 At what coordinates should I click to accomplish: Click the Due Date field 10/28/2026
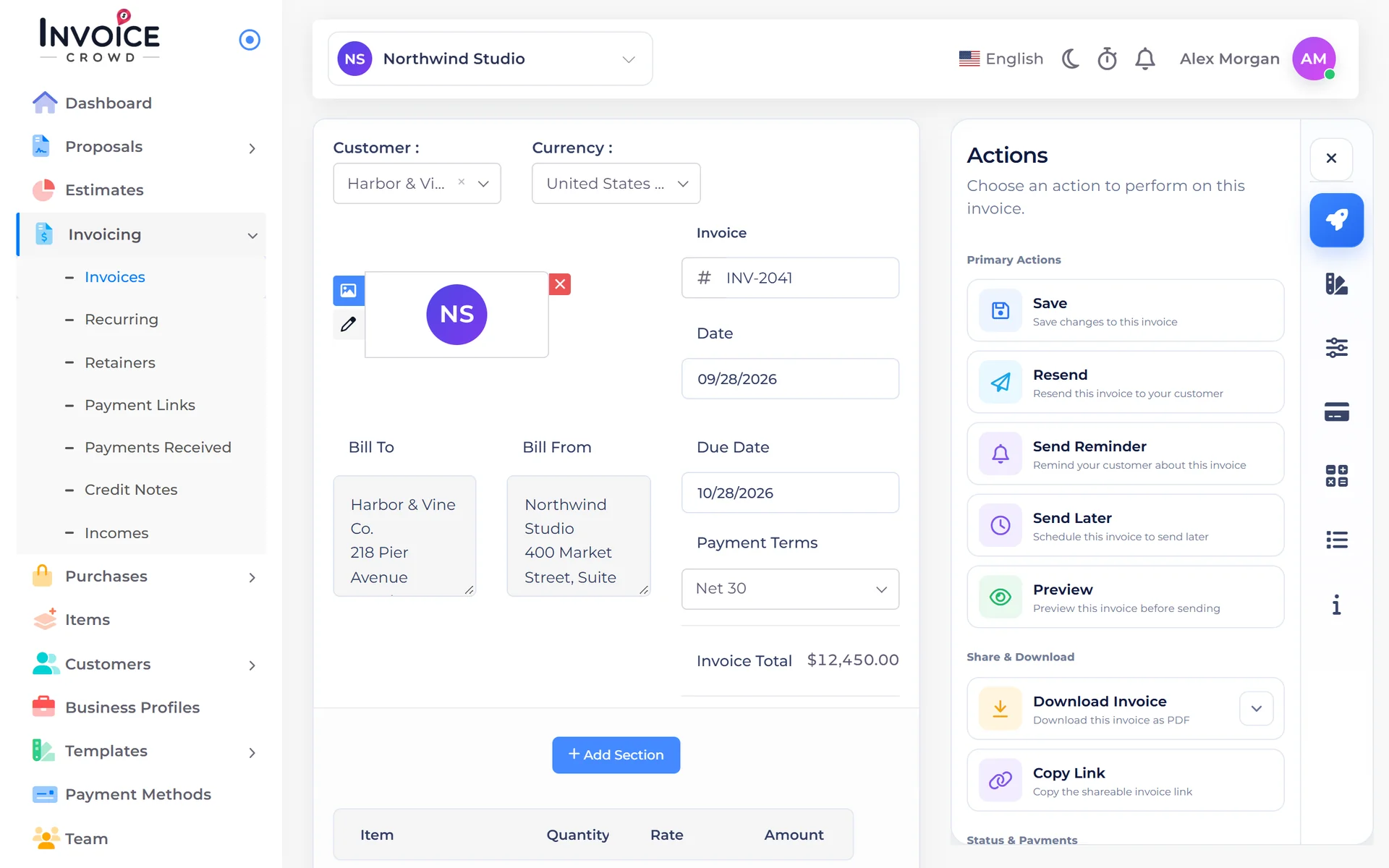pyautogui.click(x=790, y=493)
